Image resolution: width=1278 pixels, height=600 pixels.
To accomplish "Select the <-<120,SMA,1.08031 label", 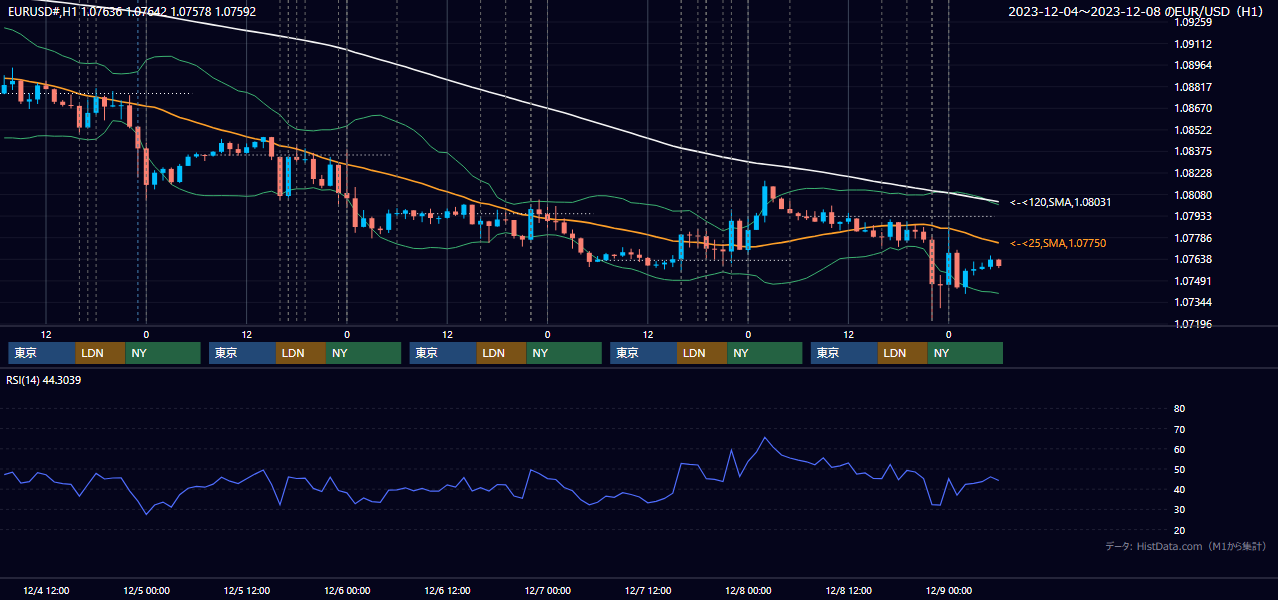I will pos(1060,202).
